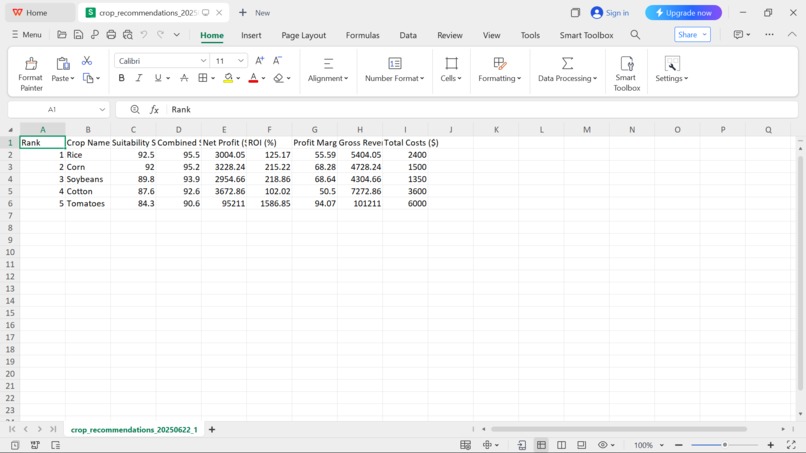This screenshot has height=453, width=806.
Task: Click the Upgrade now button
Action: pos(683,13)
